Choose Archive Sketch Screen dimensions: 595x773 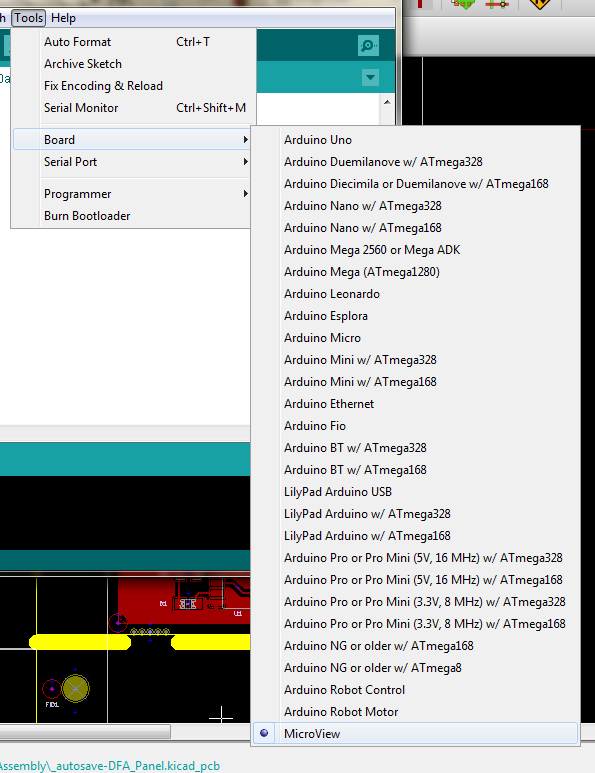pos(133,64)
